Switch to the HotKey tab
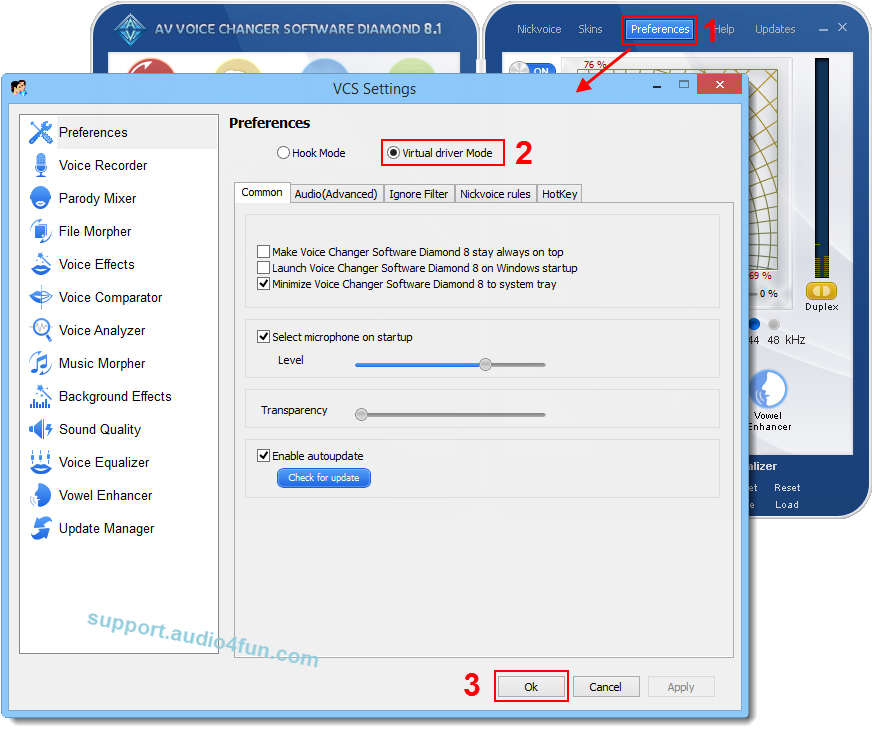 [x=559, y=194]
